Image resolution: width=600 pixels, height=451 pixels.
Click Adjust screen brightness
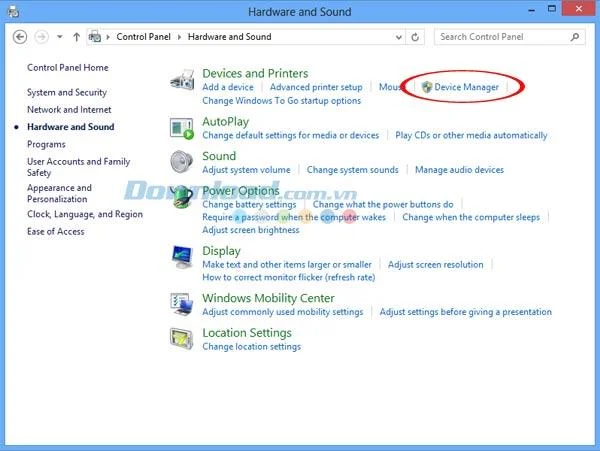[x=251, y=230]
